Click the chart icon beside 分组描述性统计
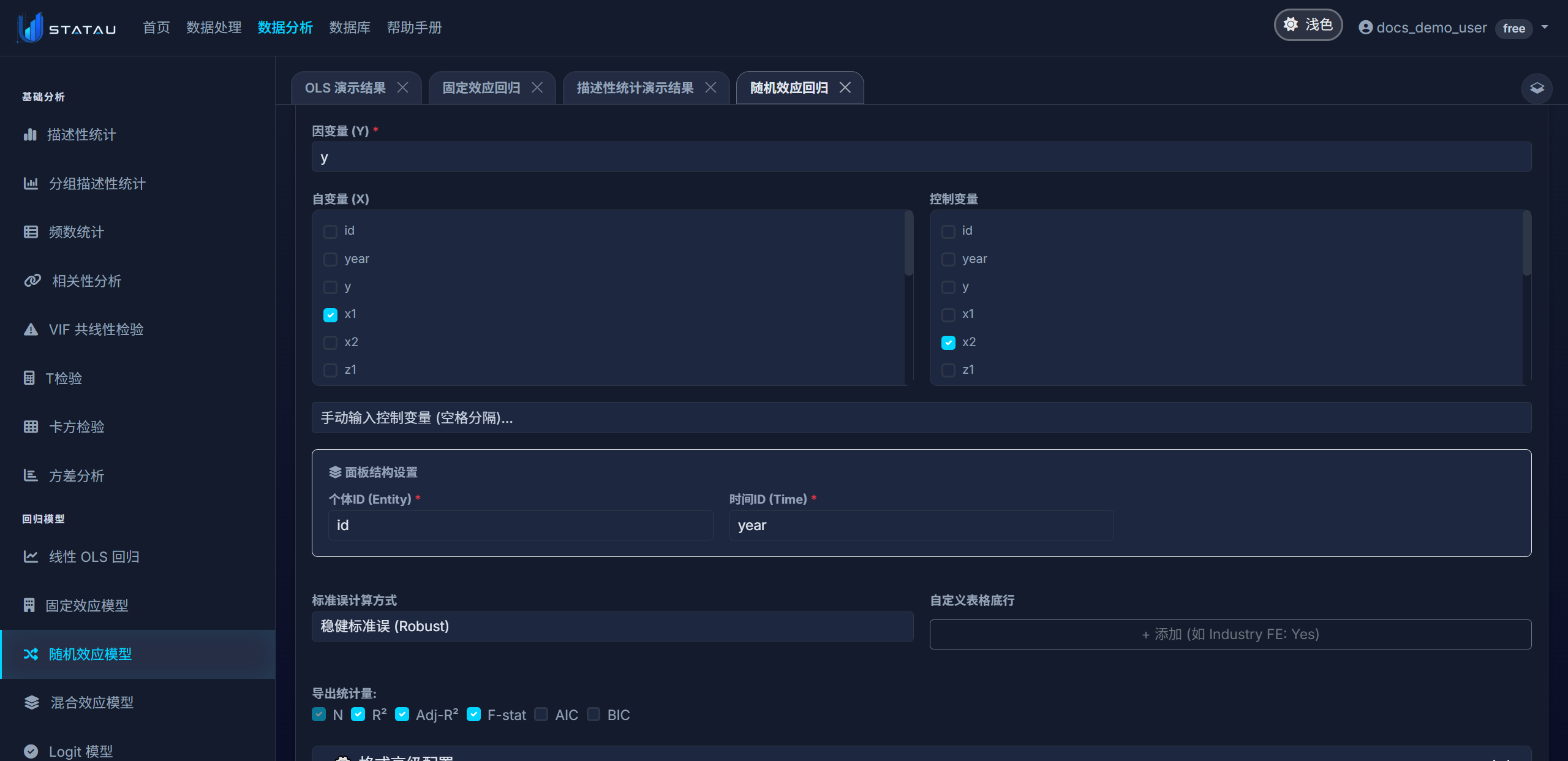The height and width of the screenshot is (761, 1568). pos(31,183)
